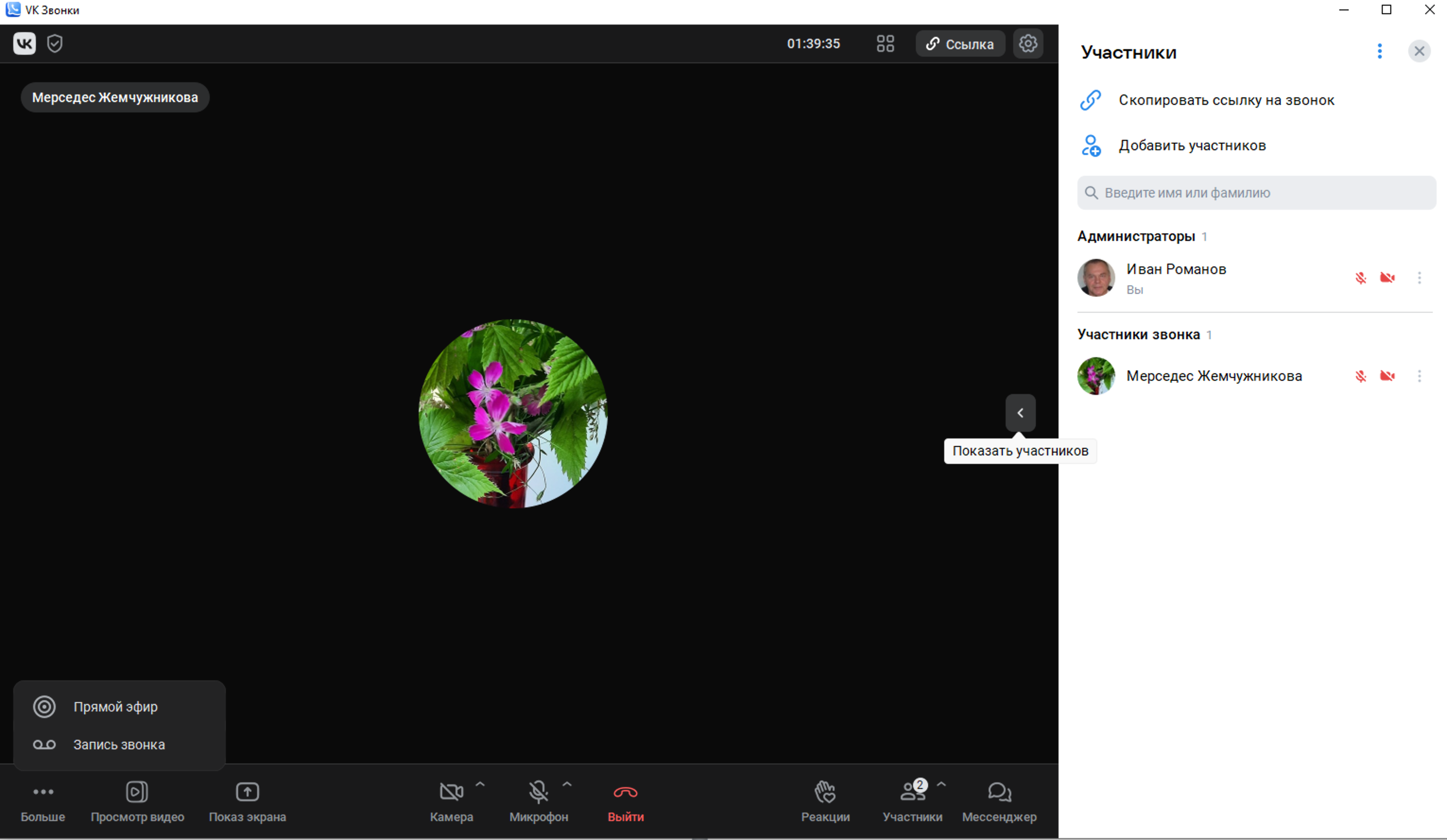Click Скопировать ссылку на звонок
This screenshot has width=1447, height=840.
1226,100
